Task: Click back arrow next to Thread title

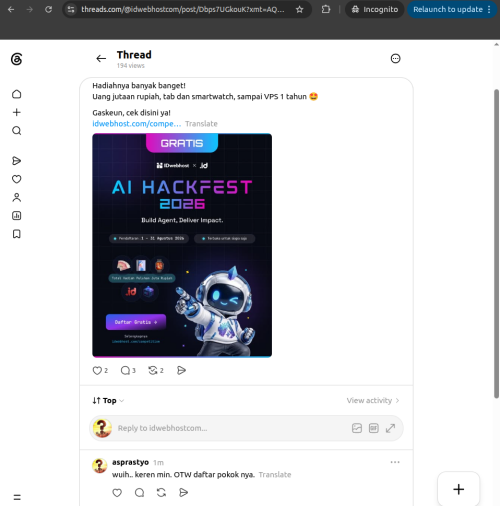Action: pos(101,59)
